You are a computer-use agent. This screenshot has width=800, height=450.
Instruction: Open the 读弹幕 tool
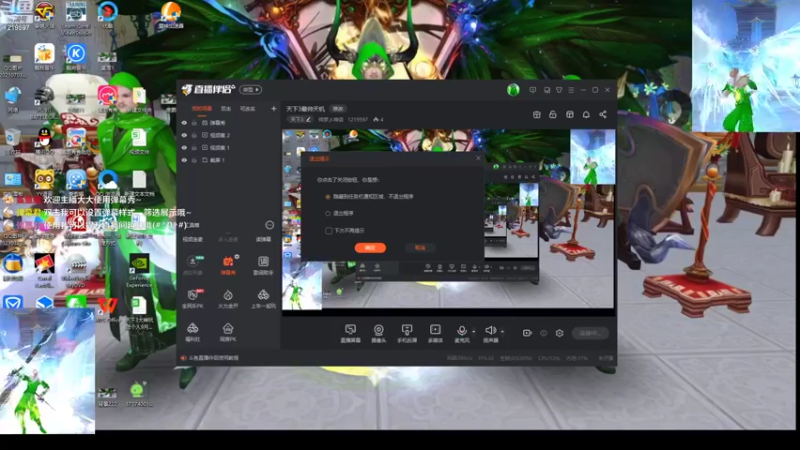tap(263, 239)
